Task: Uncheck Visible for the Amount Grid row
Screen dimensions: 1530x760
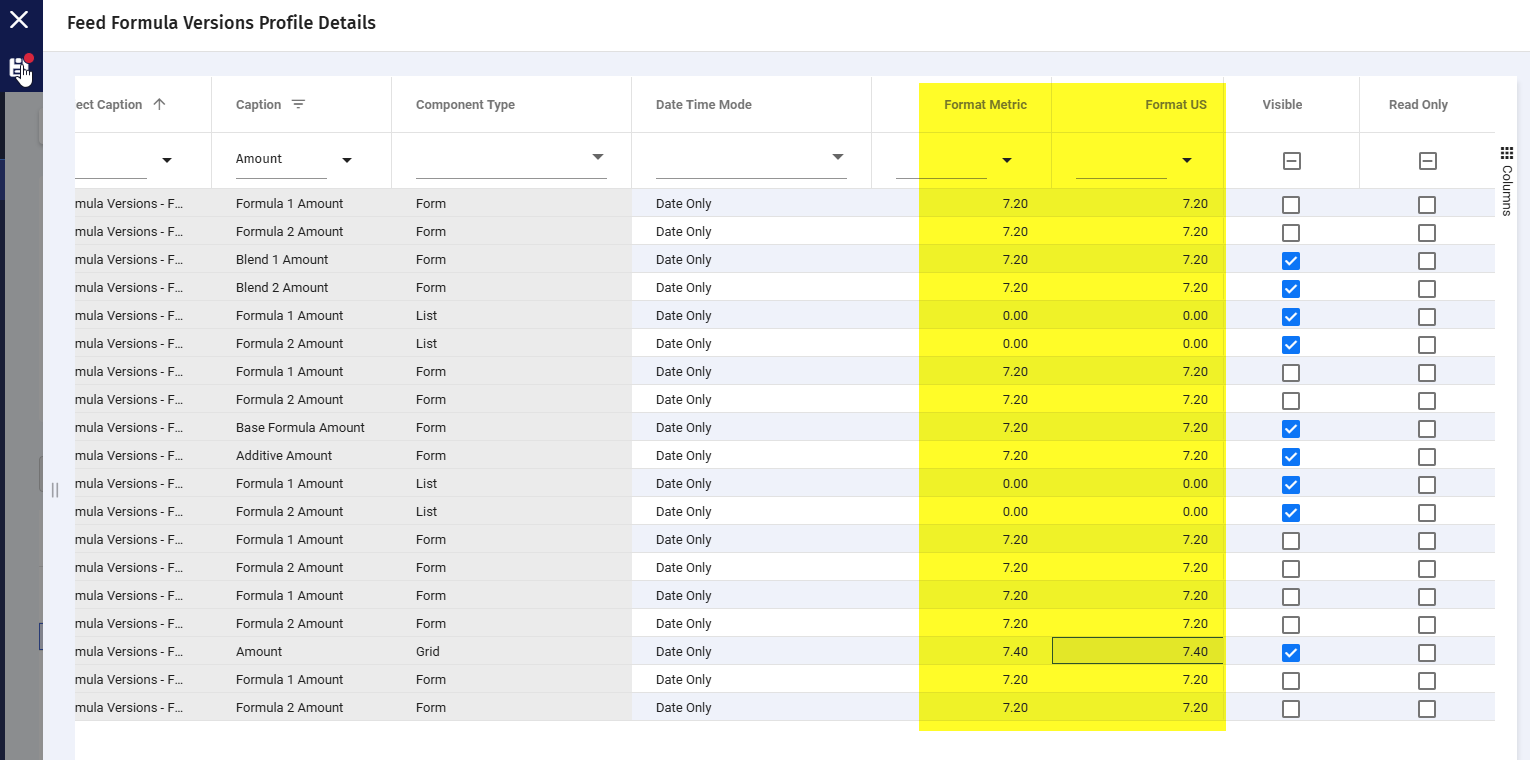Action: 1291,653
